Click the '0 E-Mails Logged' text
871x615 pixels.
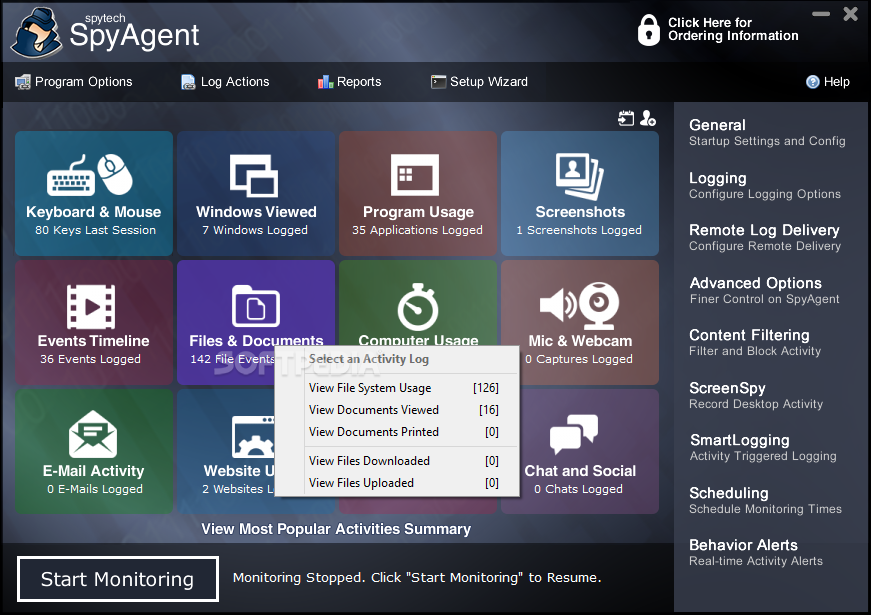[95, 489]
